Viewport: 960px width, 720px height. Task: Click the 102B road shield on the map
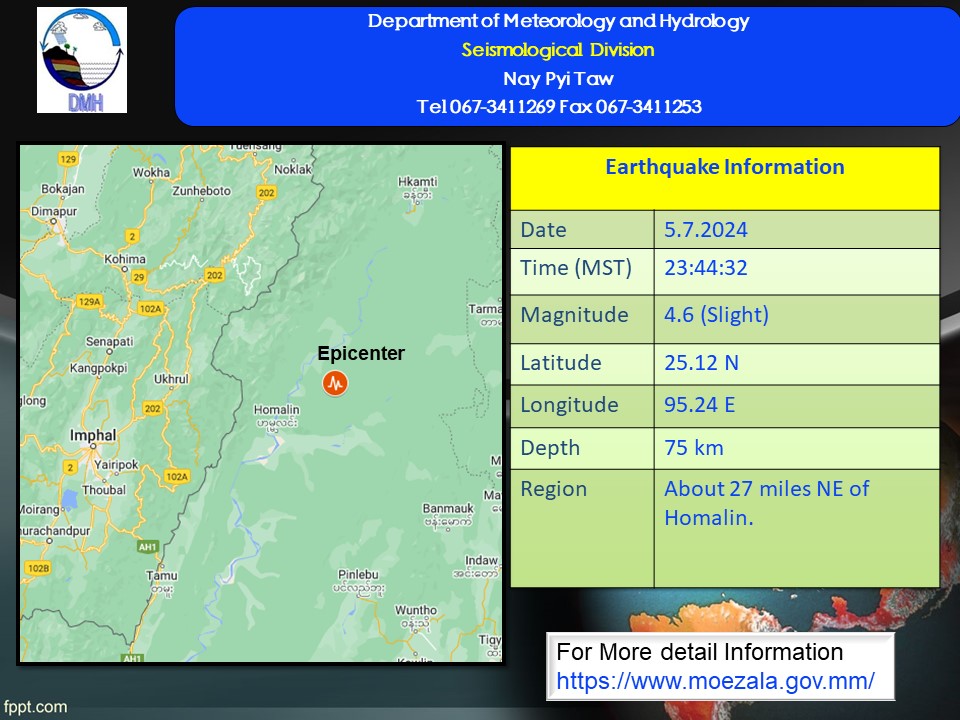(38, 568)
